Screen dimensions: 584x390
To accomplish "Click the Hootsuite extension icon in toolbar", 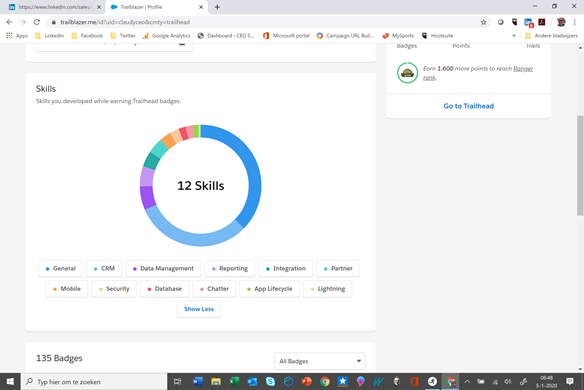I will click(515, 22).
